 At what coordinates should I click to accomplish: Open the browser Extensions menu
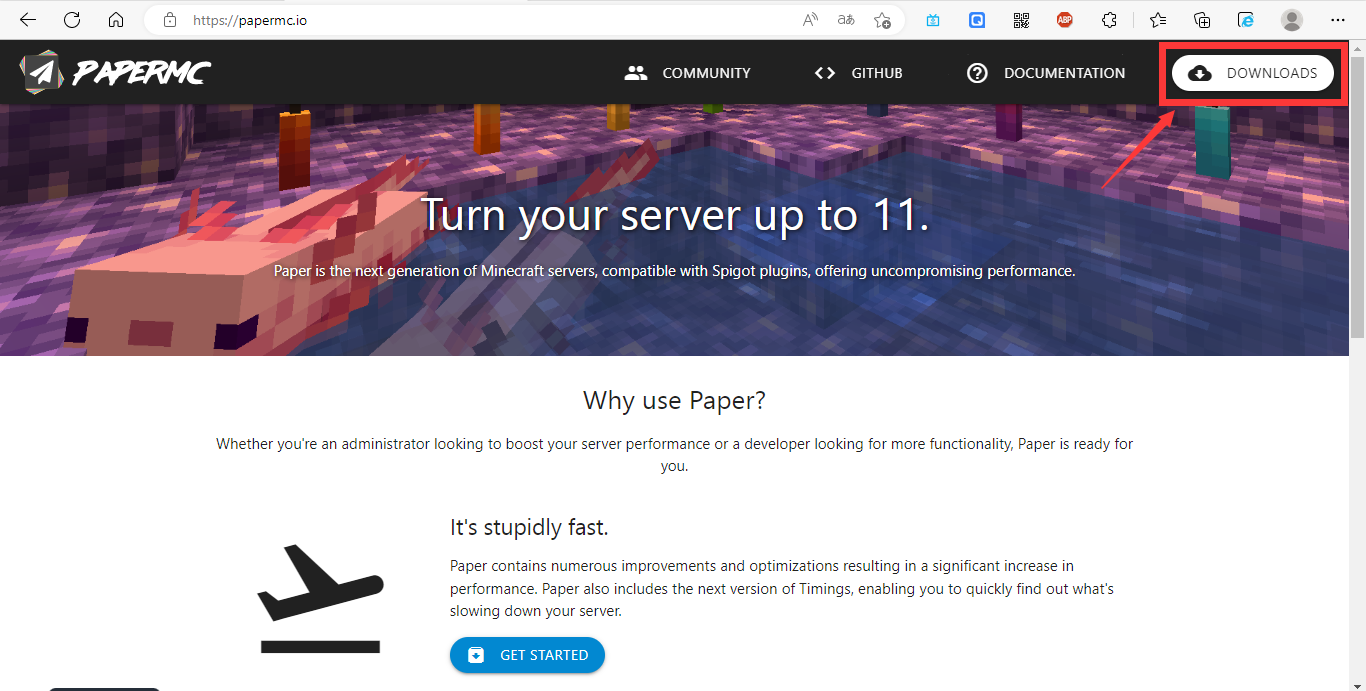(1109, 20)
